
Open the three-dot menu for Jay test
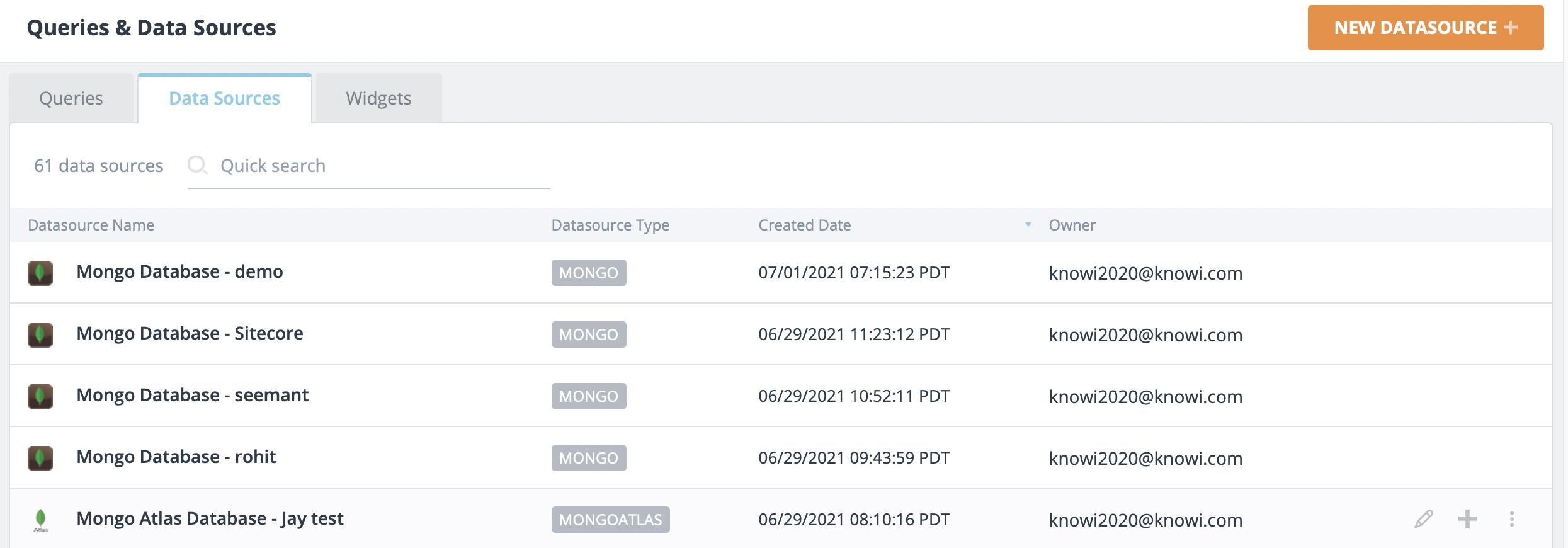click(1511, 519)
